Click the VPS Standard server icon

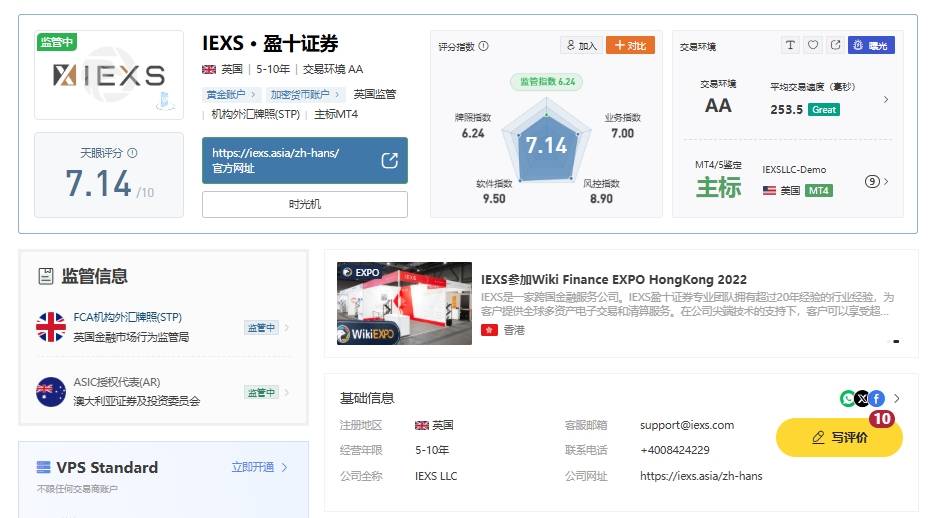pos(44,467)
